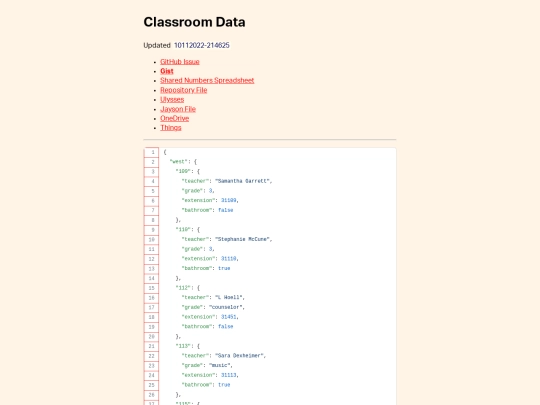This screenshot has height=405, width=540.
Task: Click teacher name Sara Dexheimer
Action: (240, 355)
